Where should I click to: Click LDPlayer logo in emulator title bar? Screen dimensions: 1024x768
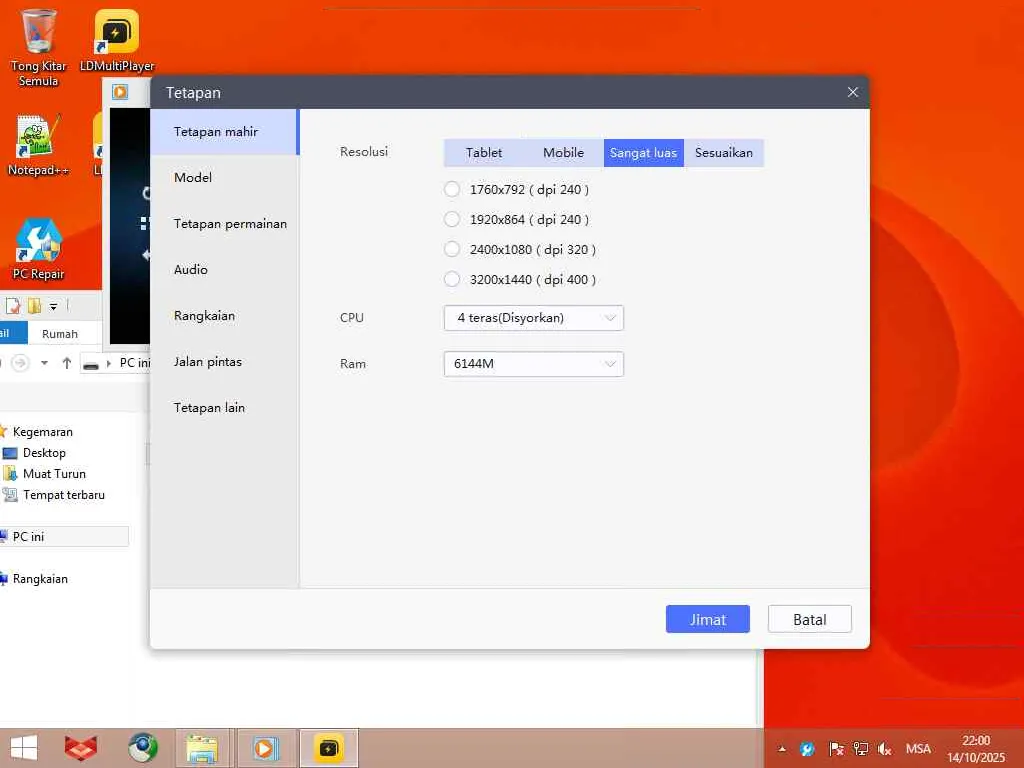[120, 91]
